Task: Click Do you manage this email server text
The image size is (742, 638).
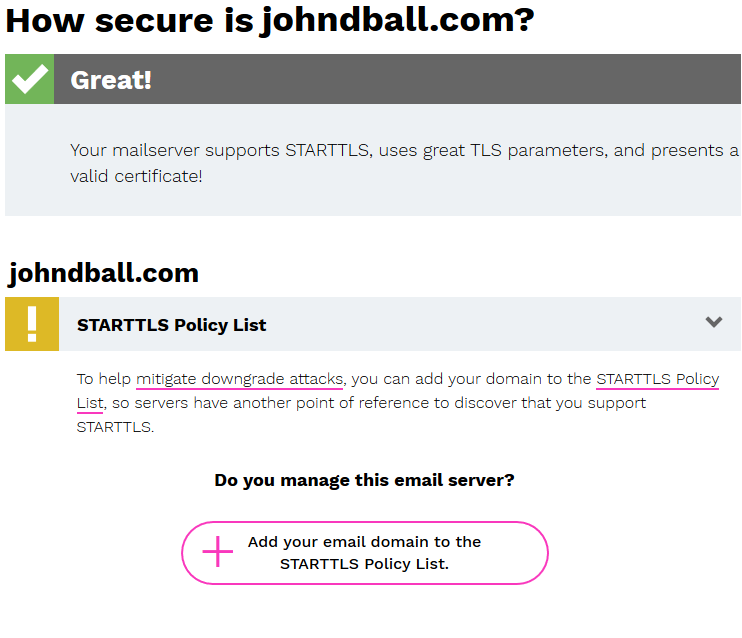Action: pyautogui.click(x=364, y=480)
